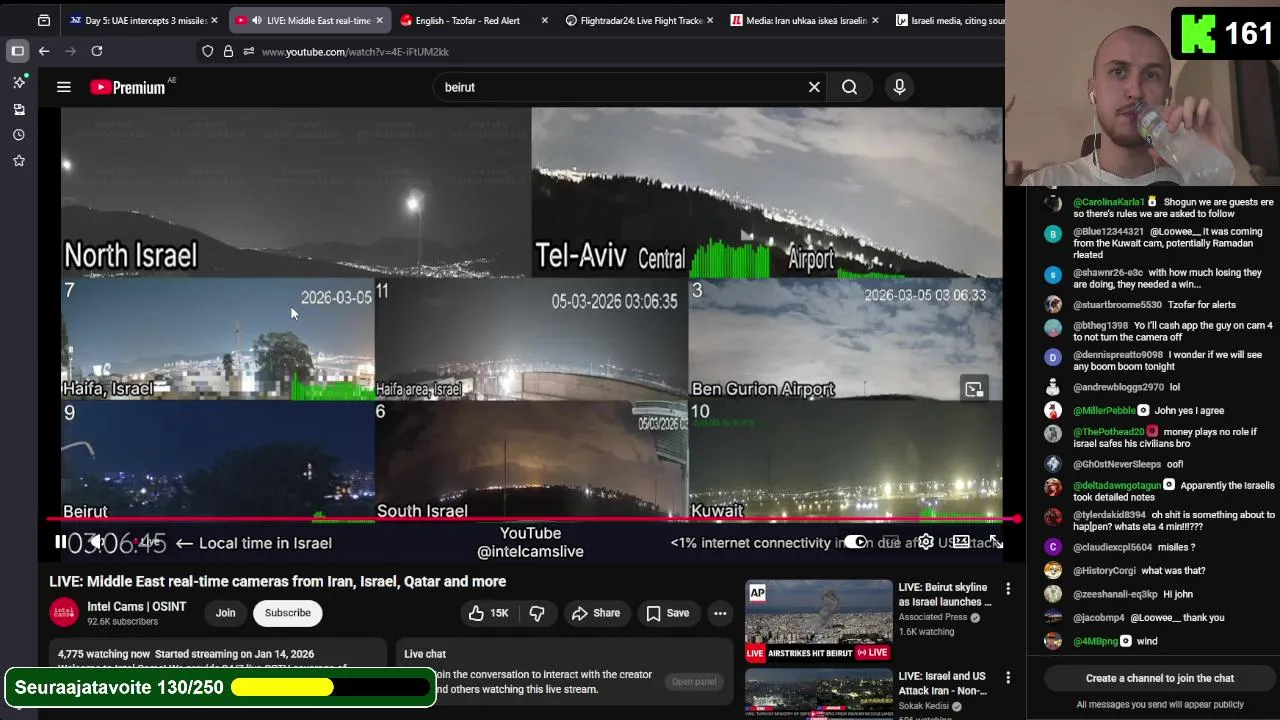Image resolution: width=1280 pixels, height=720 pixels.
Task: Click the tracking protection shield icon
Action: (x=208, y=51)
